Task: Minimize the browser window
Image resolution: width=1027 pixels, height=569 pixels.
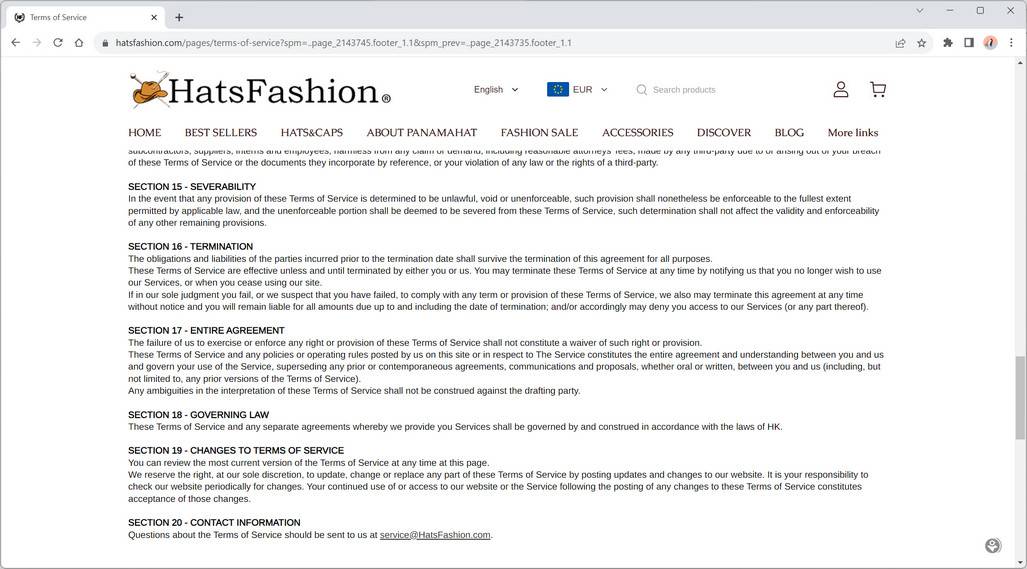Action: tap(950, 10)
